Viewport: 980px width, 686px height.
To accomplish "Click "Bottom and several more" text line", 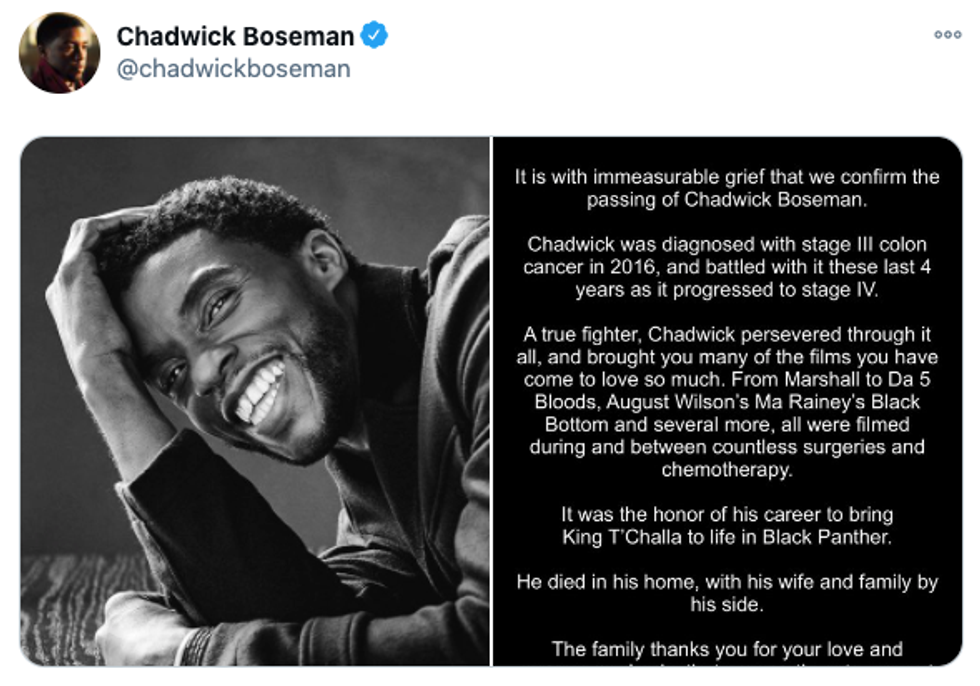I will 727,424.
